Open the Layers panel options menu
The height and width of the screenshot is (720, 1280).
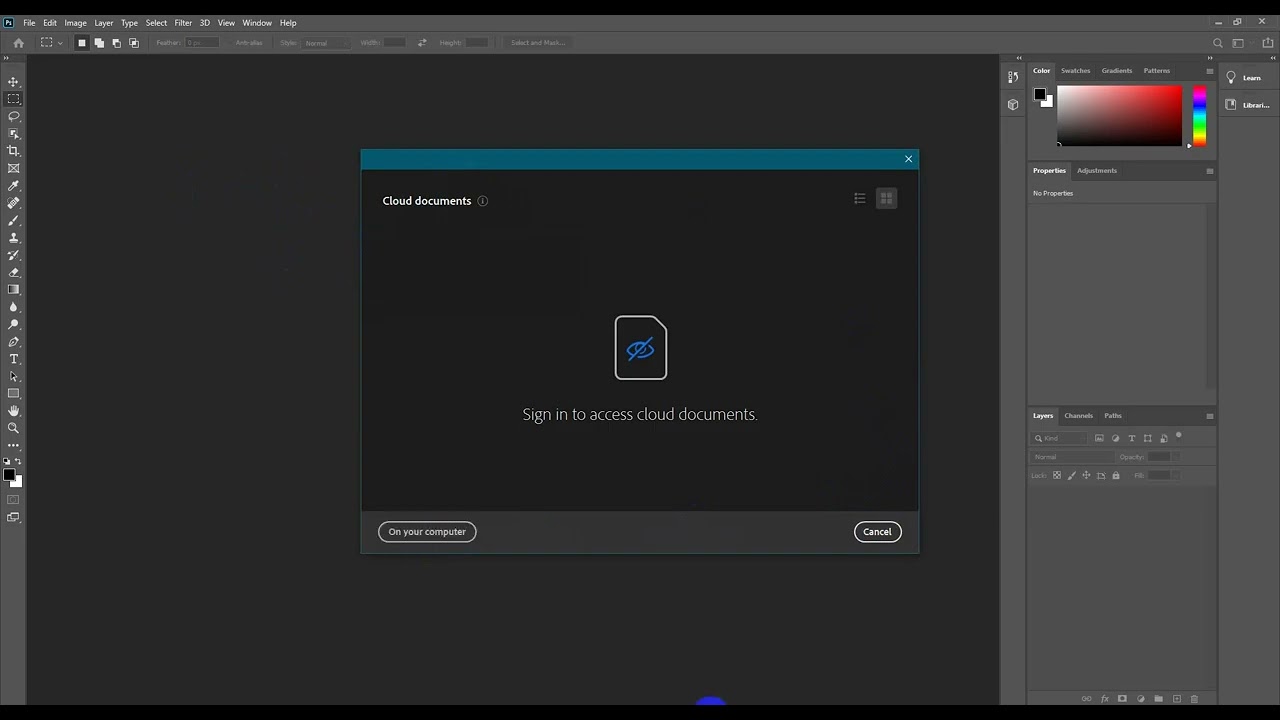point(1209,416)
